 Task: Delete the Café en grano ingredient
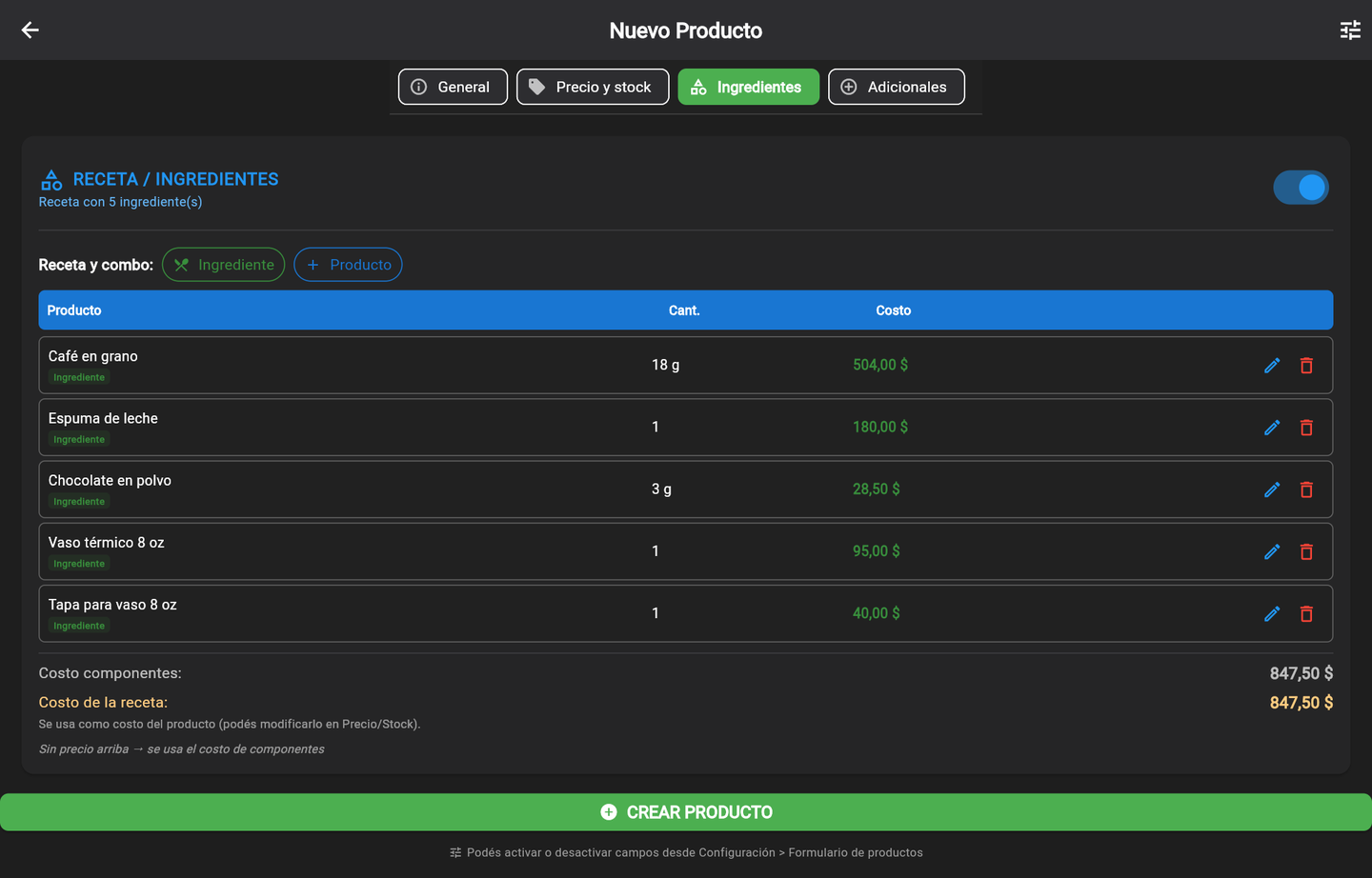(x=1306, y=366)
